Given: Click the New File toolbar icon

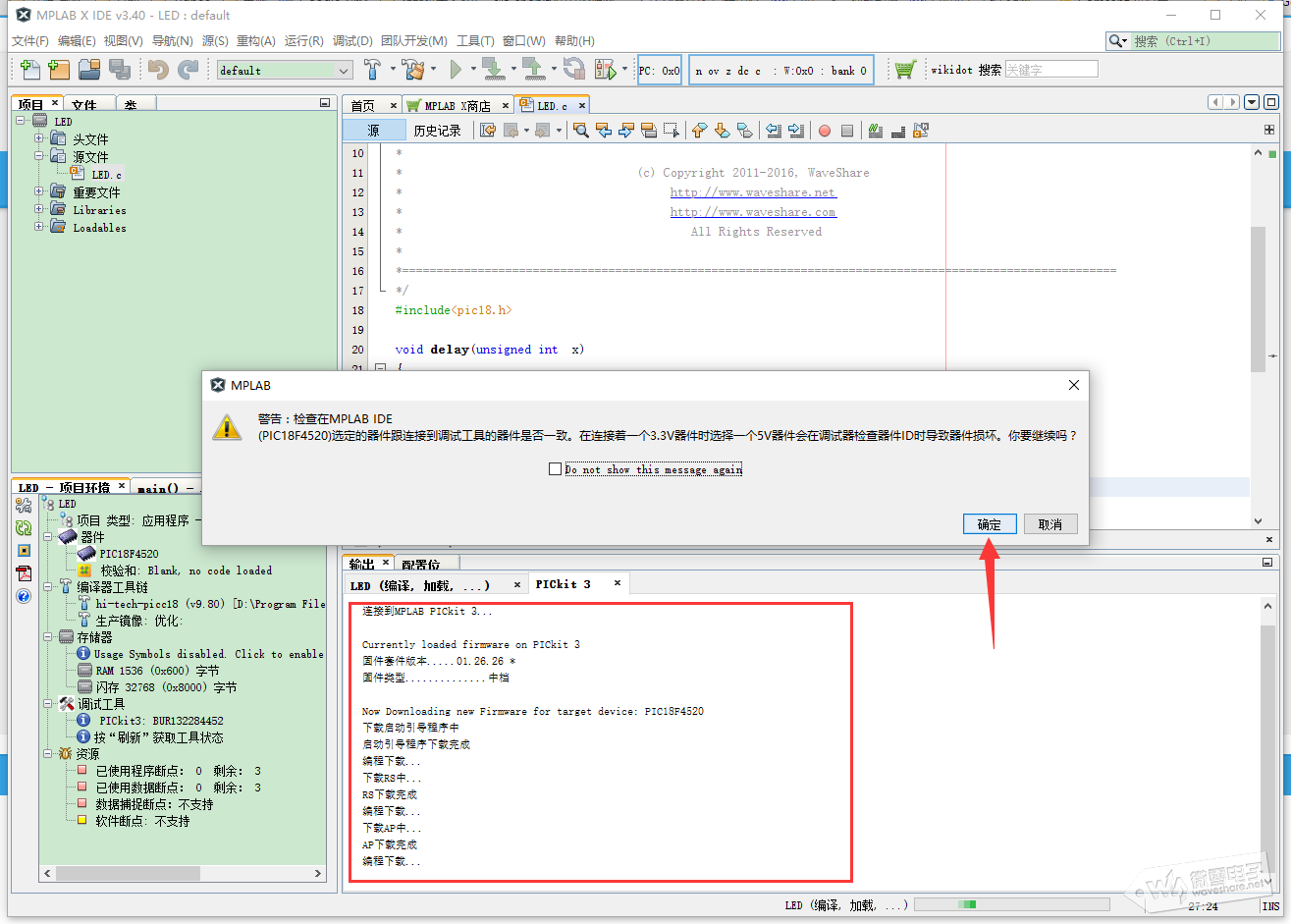Looking at the screenshot, I should click(30, 70).
